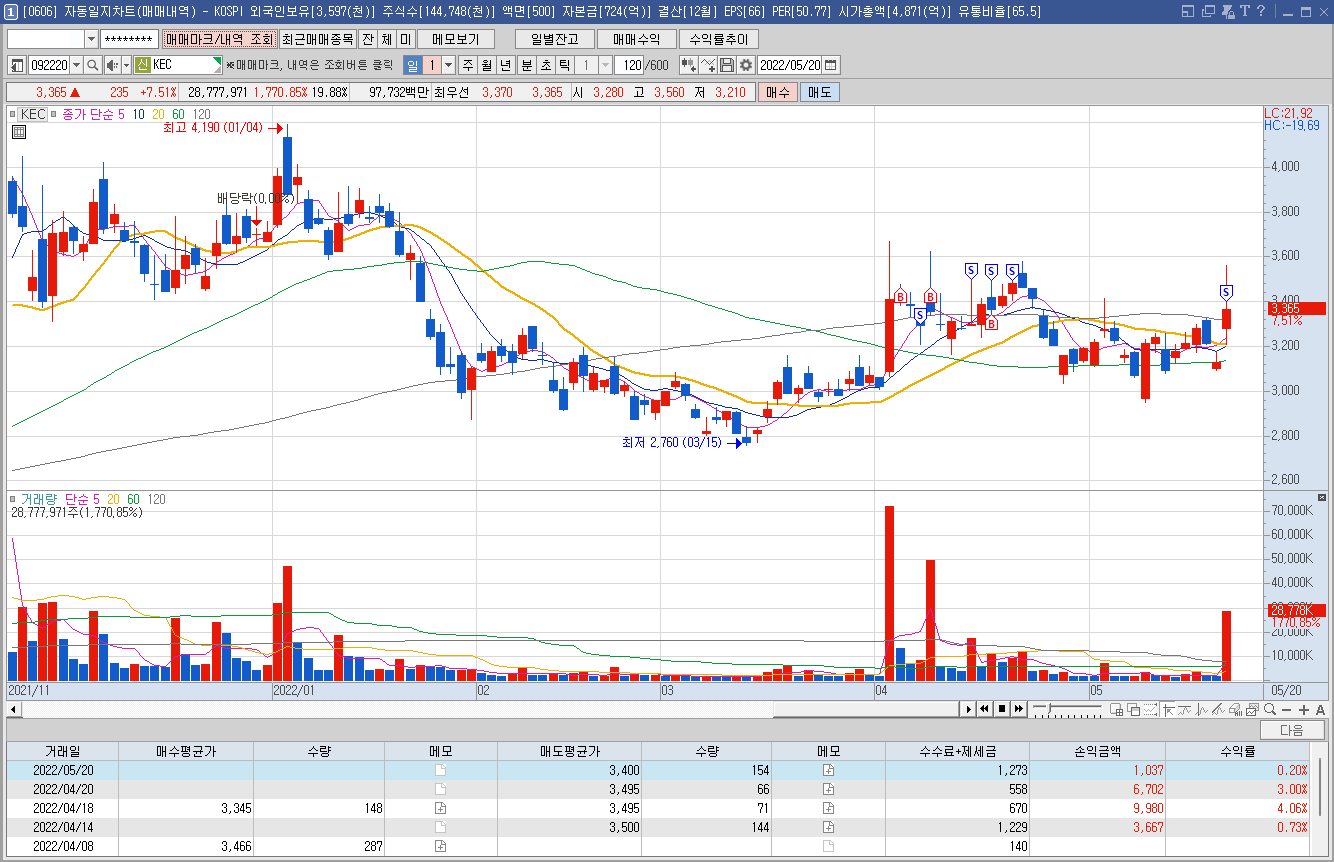Click the auto-scale A icon at bottom
The height and width of the screenshot is (862, 1334).
coord(1320,709)
